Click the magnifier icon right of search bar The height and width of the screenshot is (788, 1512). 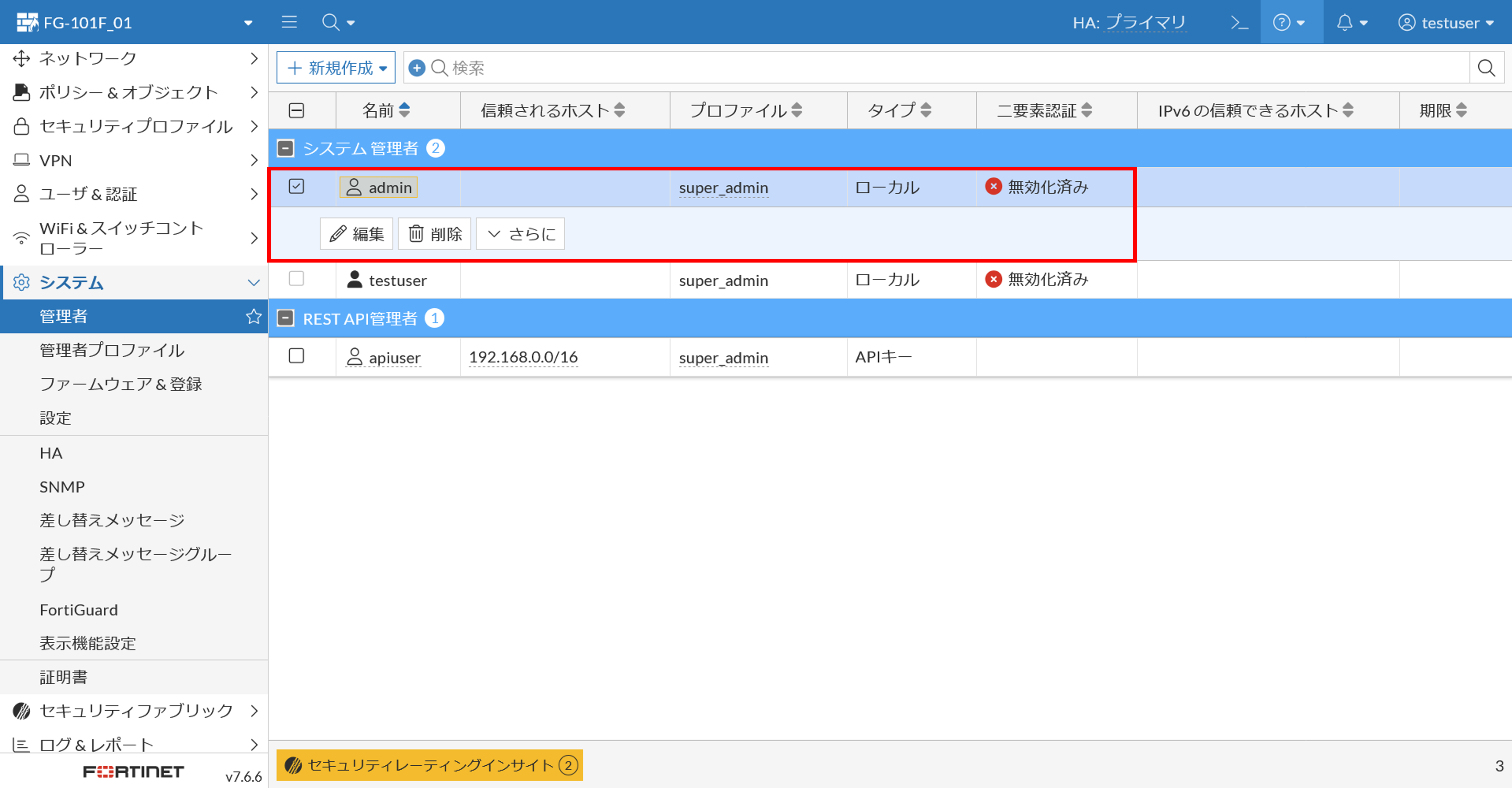click(1486, 68)
